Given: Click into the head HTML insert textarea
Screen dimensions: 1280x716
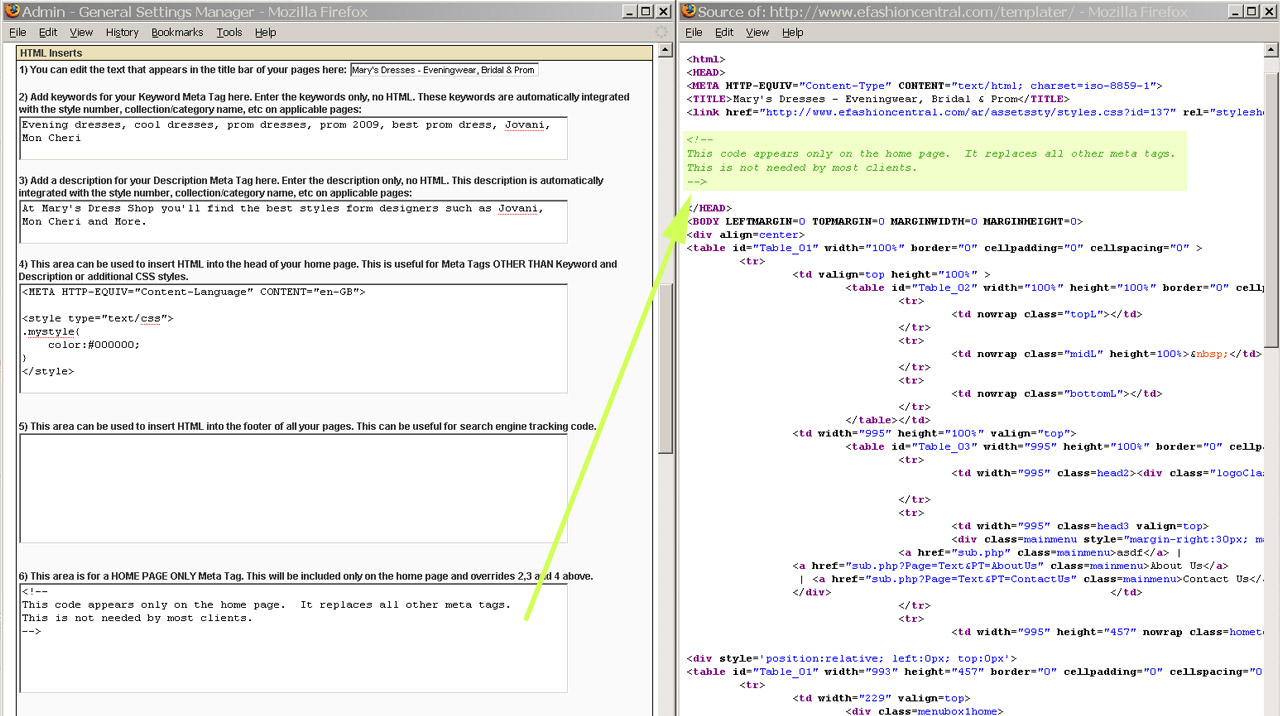Looking at the screenshot, I should 293,338.
